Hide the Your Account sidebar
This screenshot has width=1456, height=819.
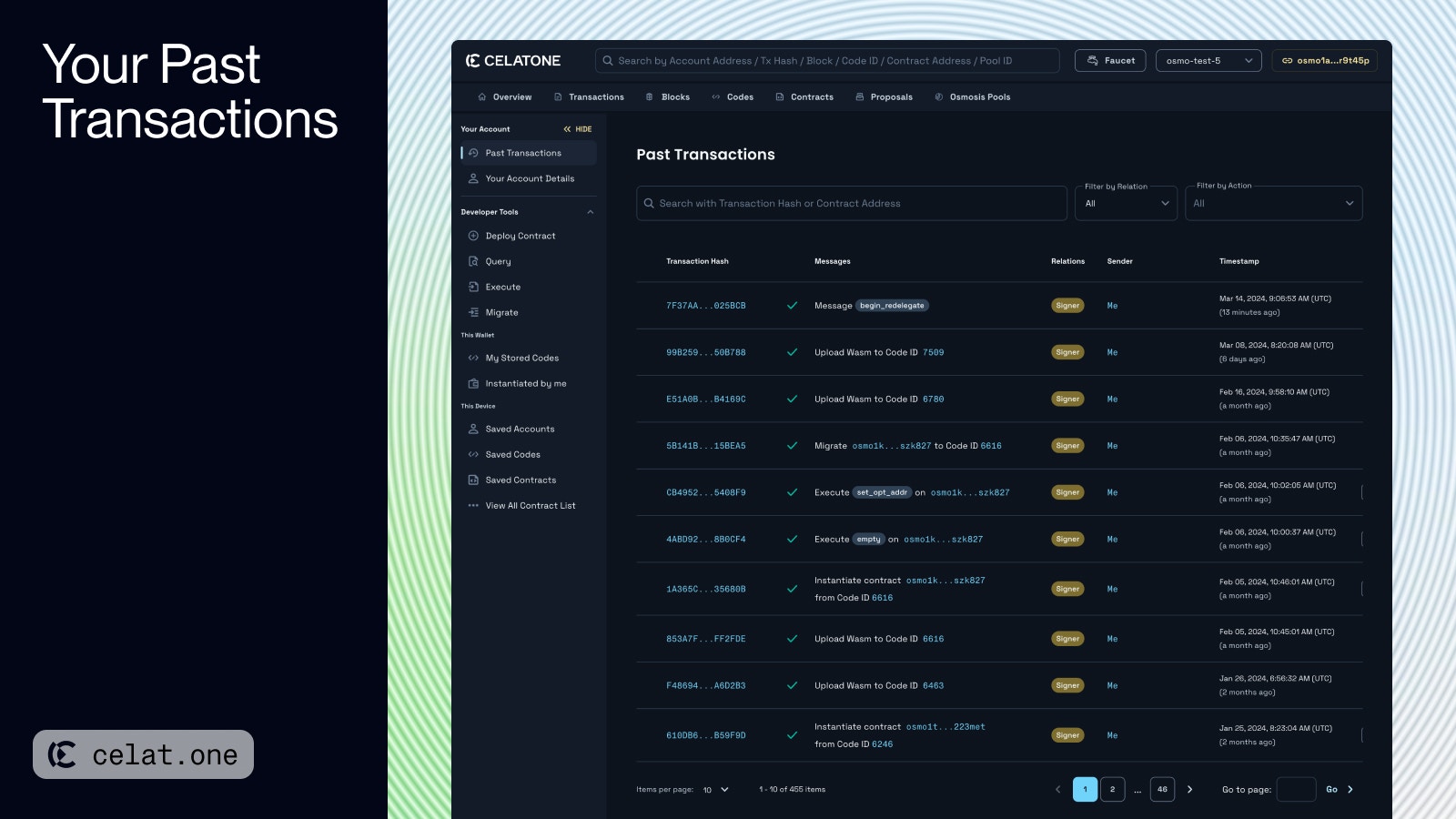coord(578,129)
